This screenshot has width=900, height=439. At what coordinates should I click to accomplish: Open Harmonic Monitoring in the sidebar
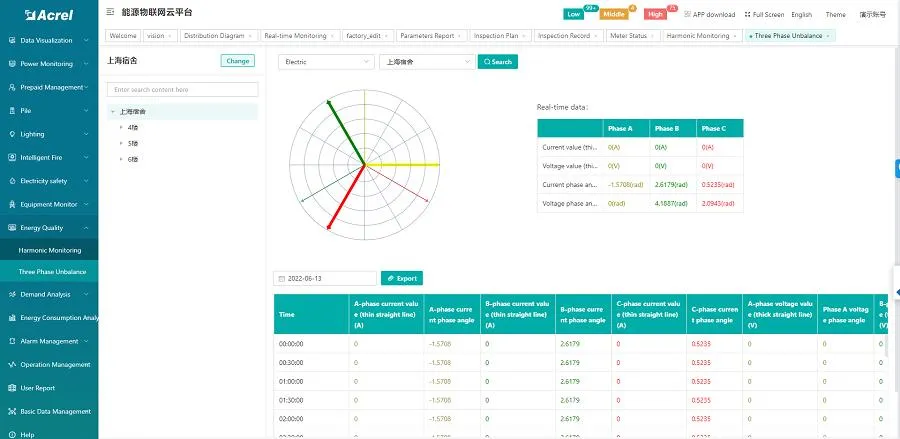click(x=50, y=250)
